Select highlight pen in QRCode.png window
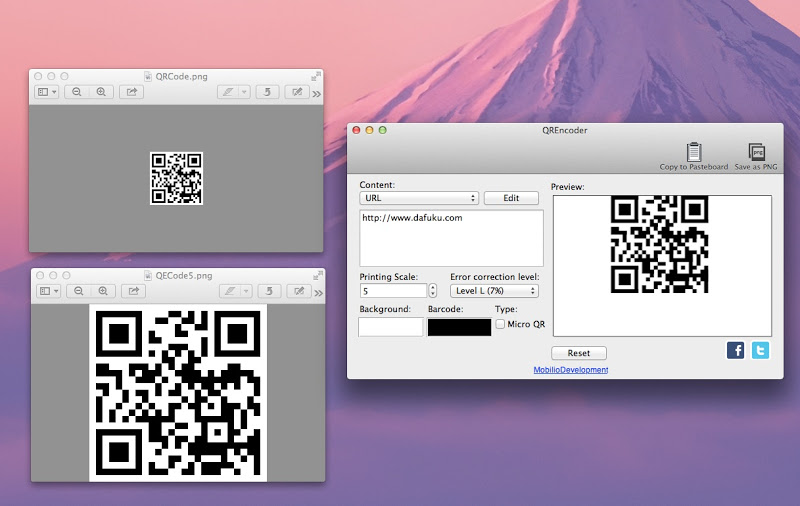This screenshot has width=800, height=506. pos(228,92)
